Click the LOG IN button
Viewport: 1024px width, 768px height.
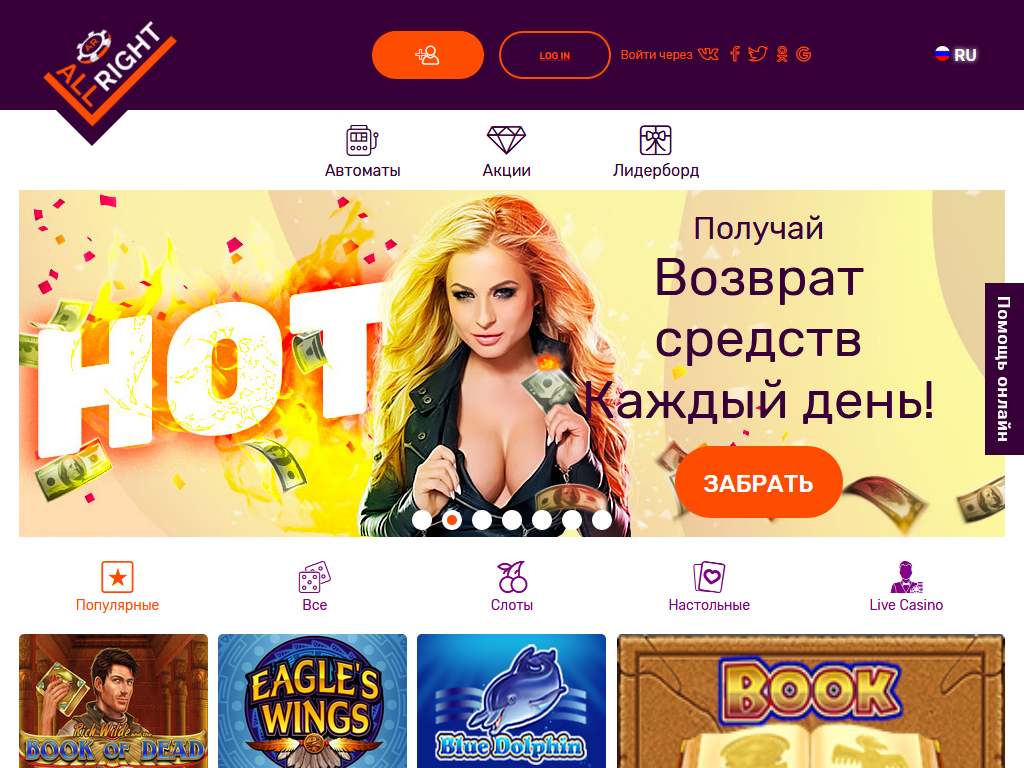[554, 55]
